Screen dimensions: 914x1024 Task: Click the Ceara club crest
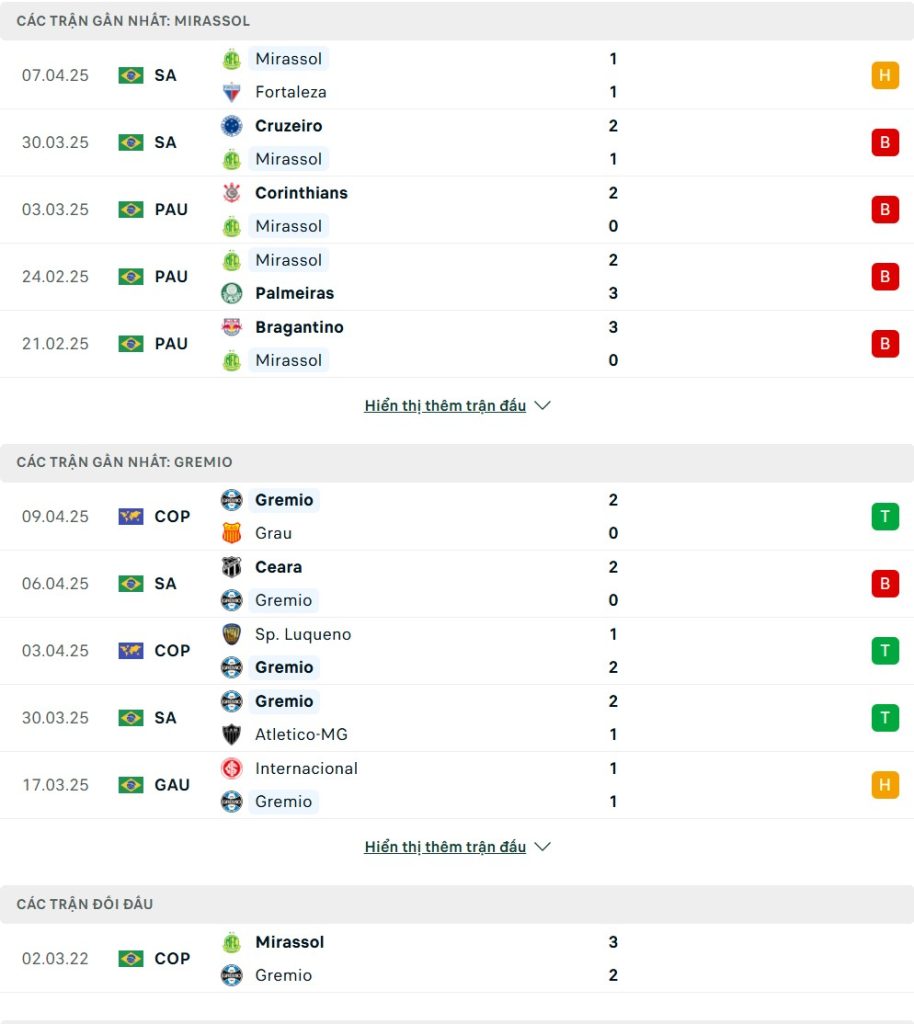(x=231, y=567)
